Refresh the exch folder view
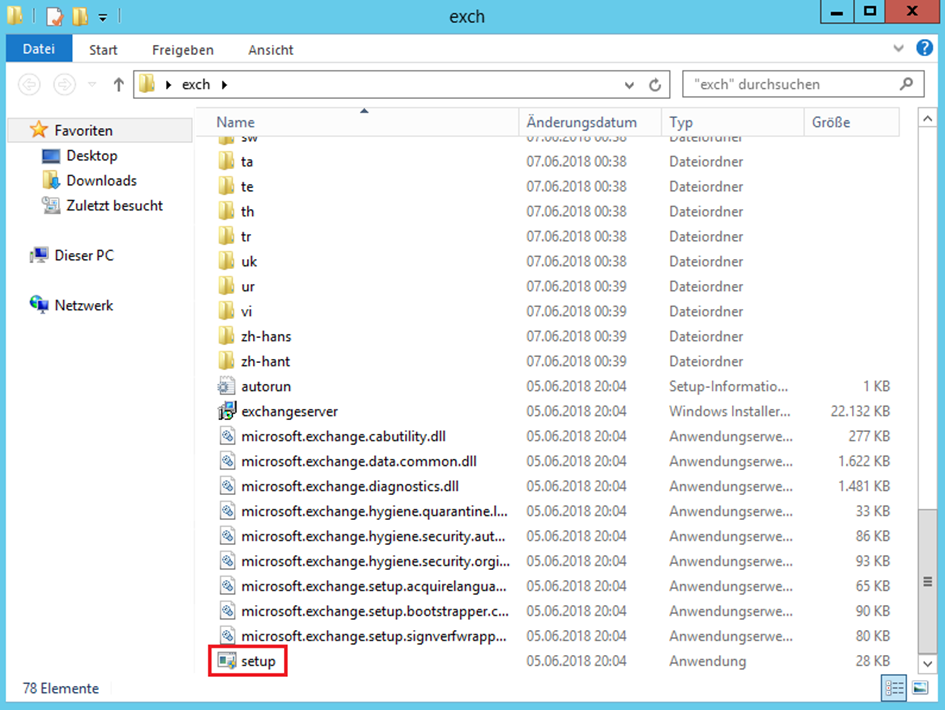Image resolution: width=945 pixels, height=710 pixels. [x=655, y=85]
